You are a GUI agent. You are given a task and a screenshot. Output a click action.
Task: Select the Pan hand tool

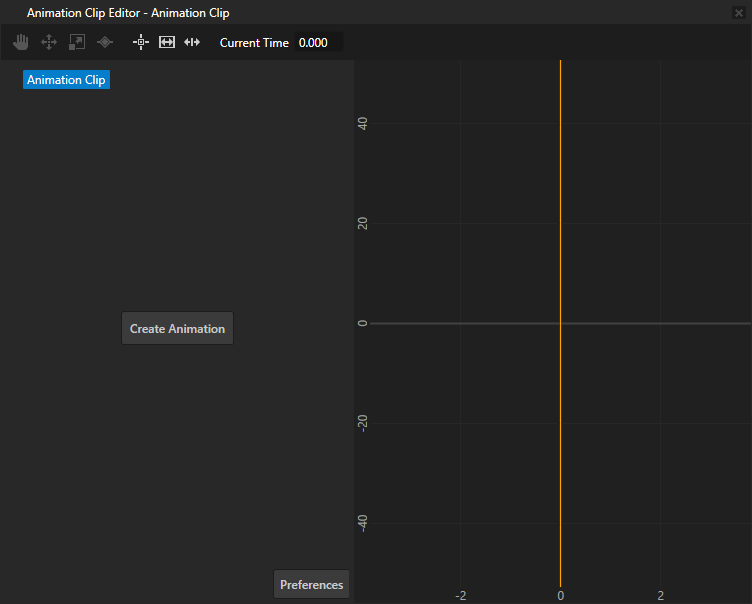pos(20,42)
